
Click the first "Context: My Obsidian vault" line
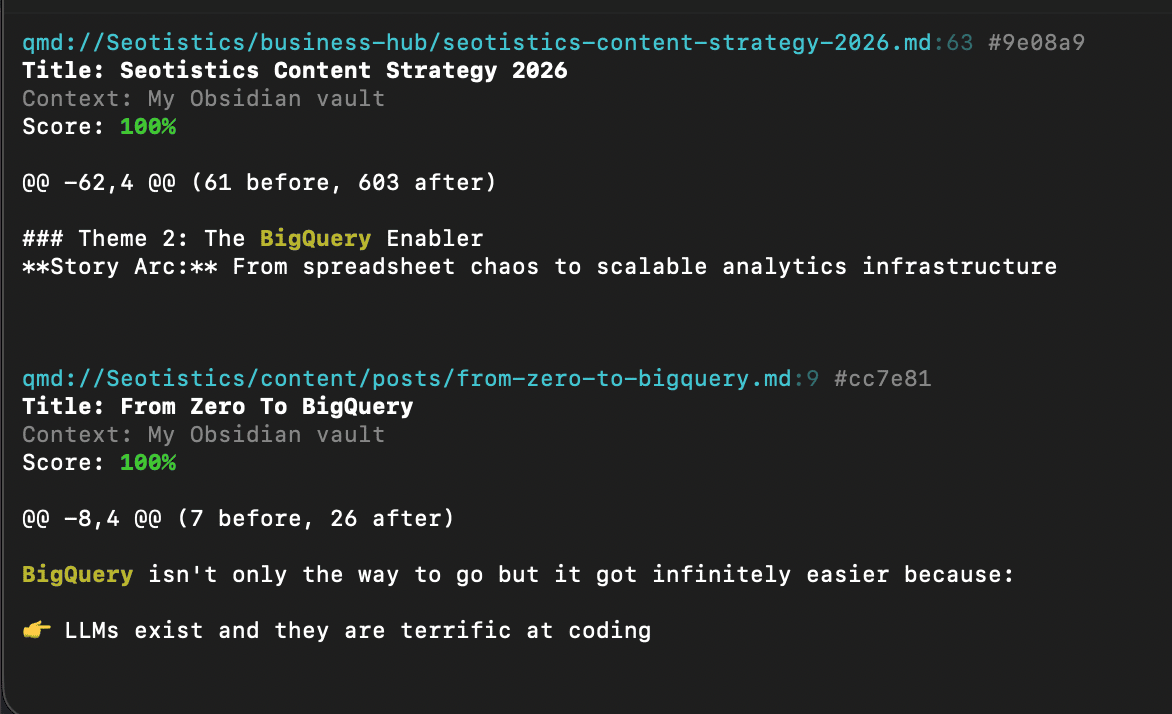pyautogui.click(x=203, y=99)
